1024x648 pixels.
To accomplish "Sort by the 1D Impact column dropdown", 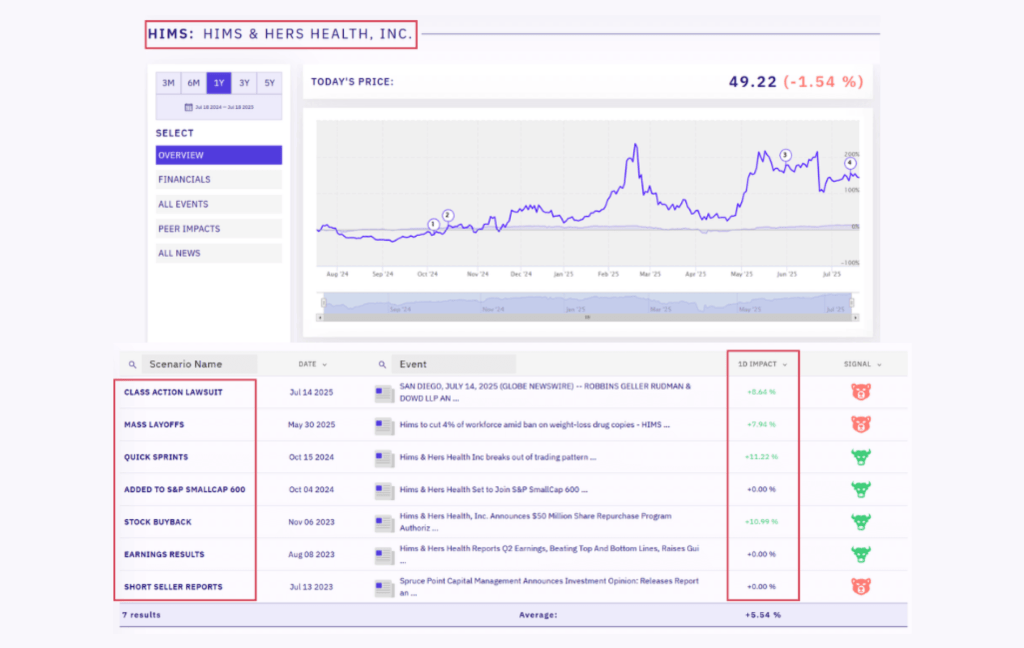I will pos(763,364).
